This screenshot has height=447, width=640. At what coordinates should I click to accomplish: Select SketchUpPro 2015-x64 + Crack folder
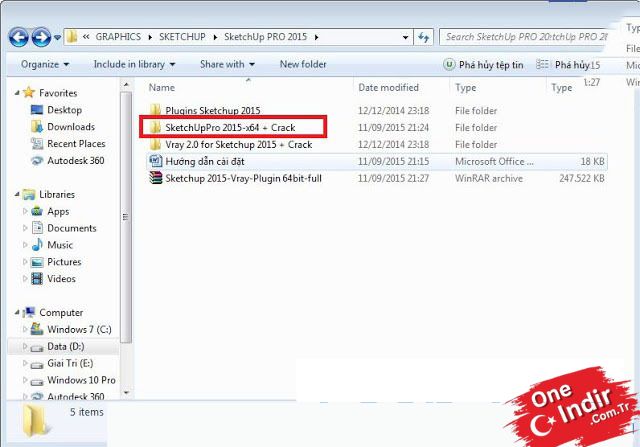click(x=230, y=127)
